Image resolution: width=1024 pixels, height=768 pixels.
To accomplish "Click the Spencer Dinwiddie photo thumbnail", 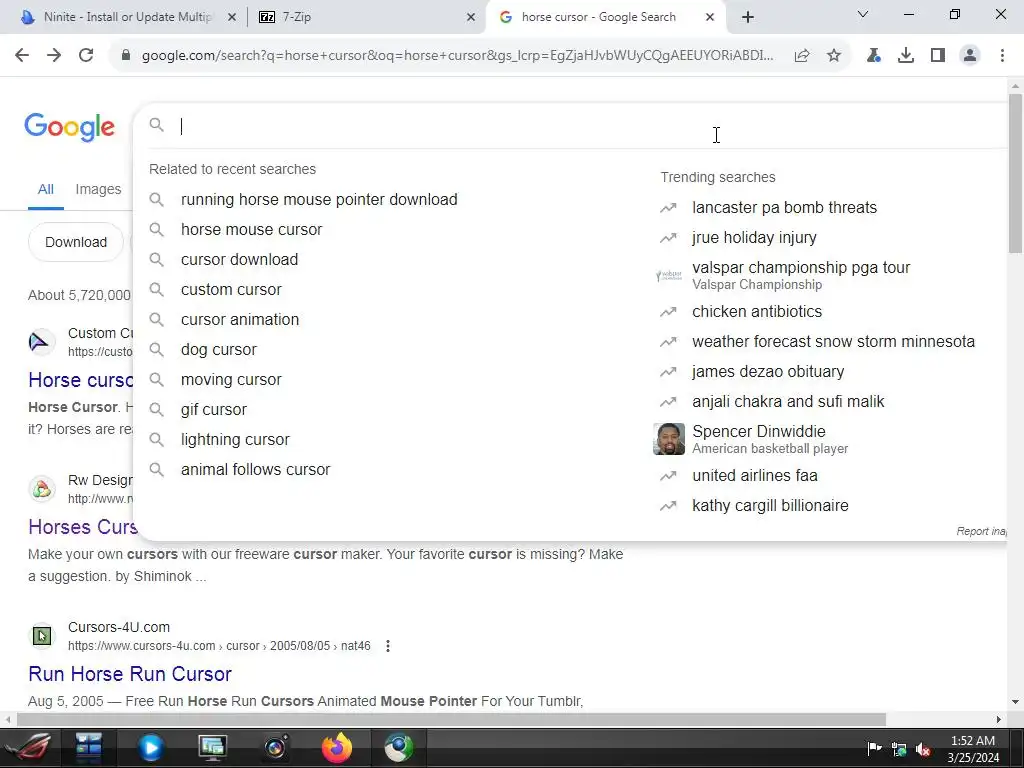I will [x=669, y=439].
